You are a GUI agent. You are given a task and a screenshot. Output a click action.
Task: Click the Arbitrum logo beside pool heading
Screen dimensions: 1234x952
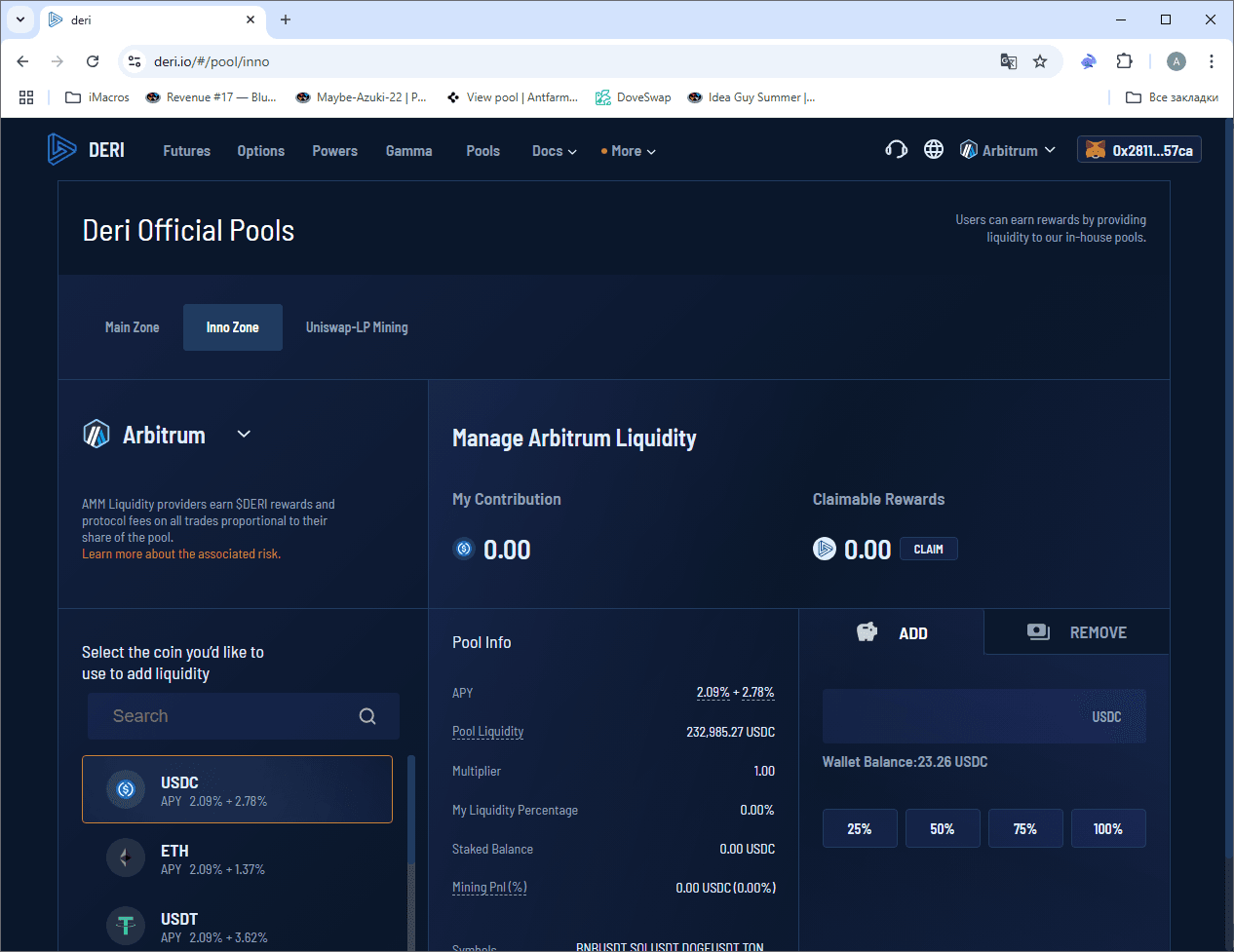(x=96, y=434)
